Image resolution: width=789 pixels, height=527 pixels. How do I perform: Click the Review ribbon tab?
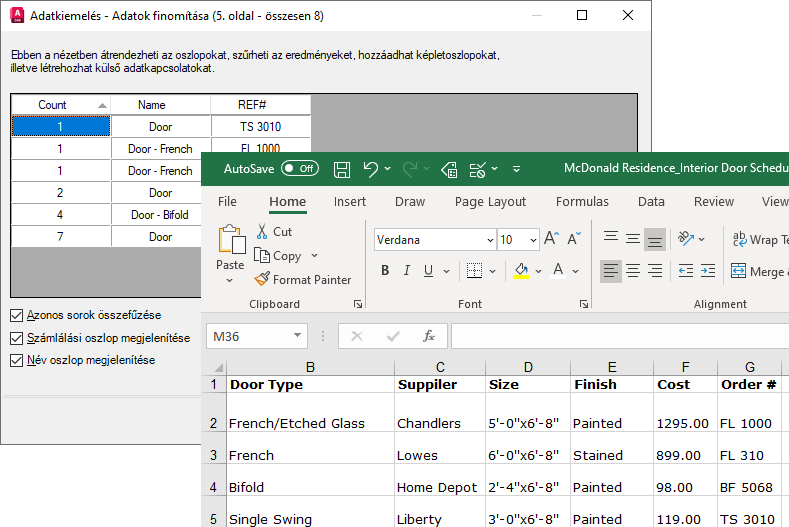(x=714, y=202)
